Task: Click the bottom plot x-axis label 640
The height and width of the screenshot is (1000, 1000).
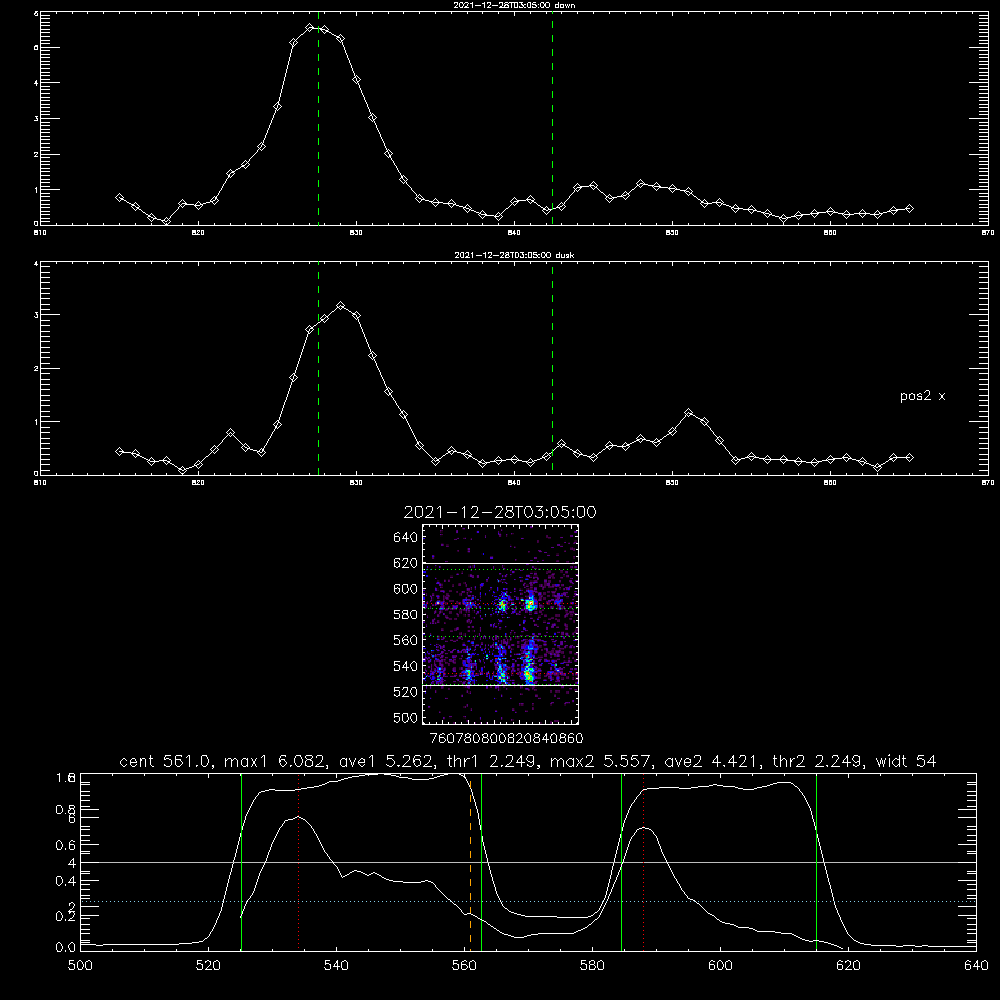Action: pyautogui.click(x=976, y=966)
